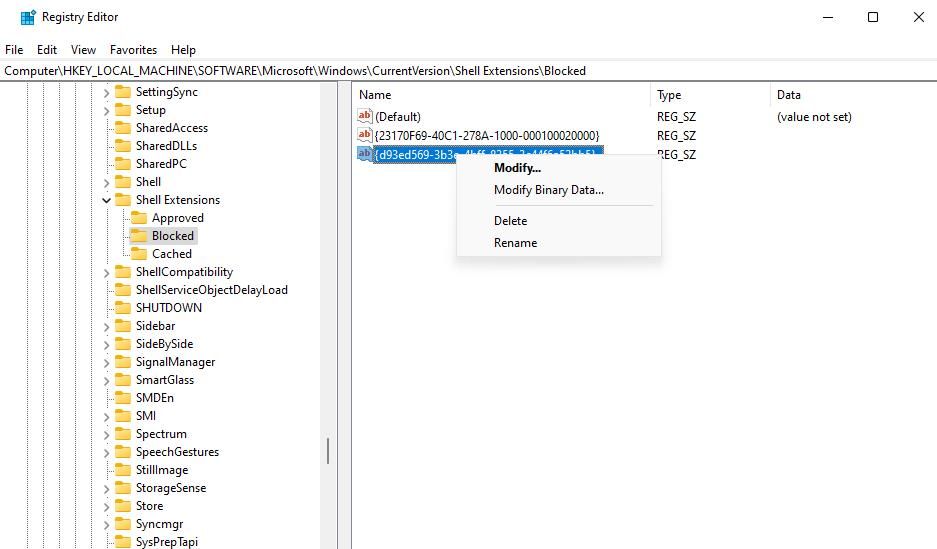This screenshot has width=937, height=549.
Task: Open the Favorites menu
Action: pos(133,50)
